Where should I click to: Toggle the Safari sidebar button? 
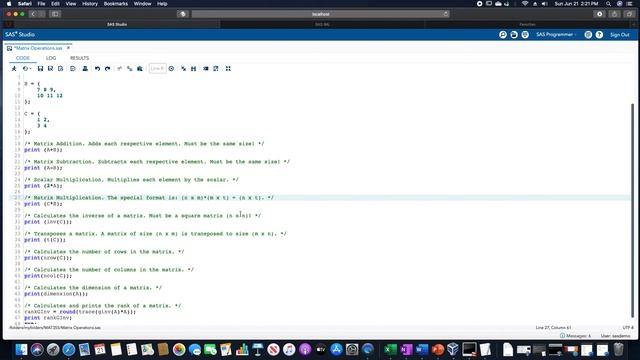[55, 14]
